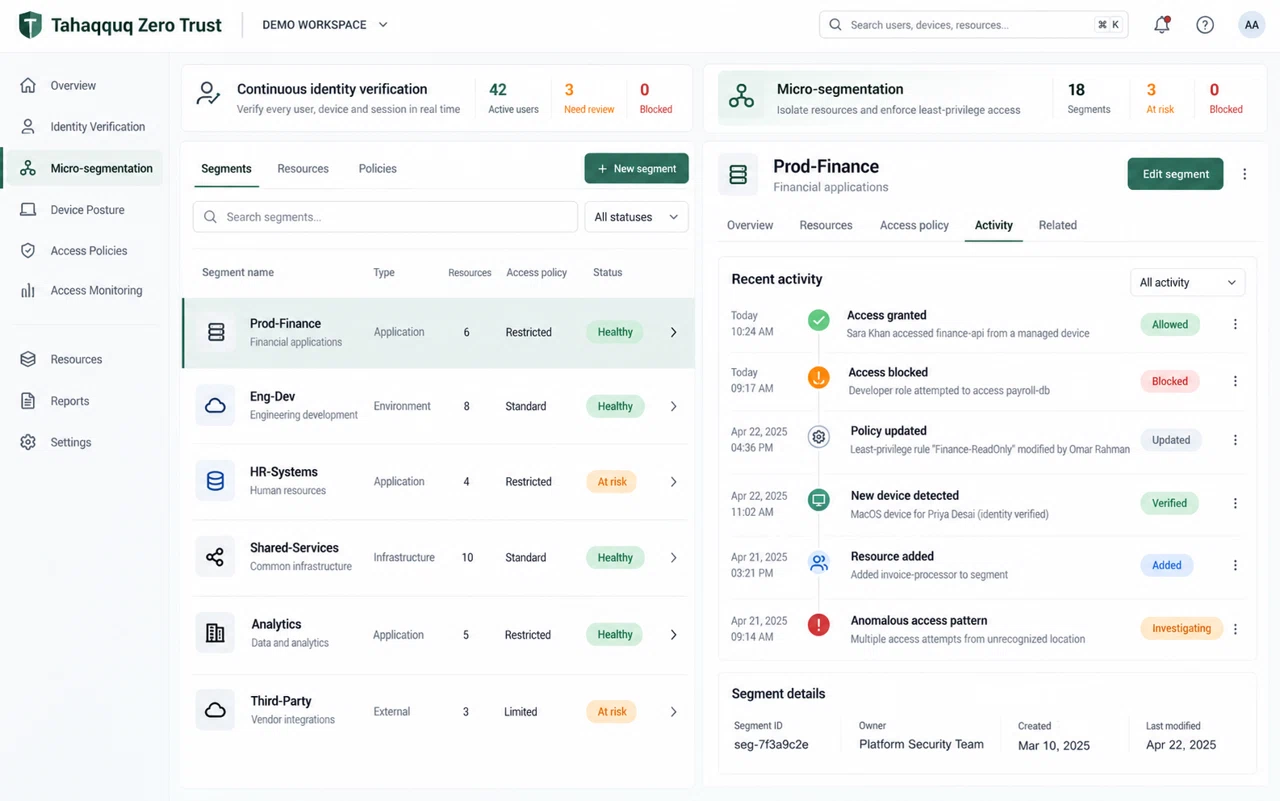1280x801 pixels.
Task: Click the Search segments field
Action: [x=385, y=217]
